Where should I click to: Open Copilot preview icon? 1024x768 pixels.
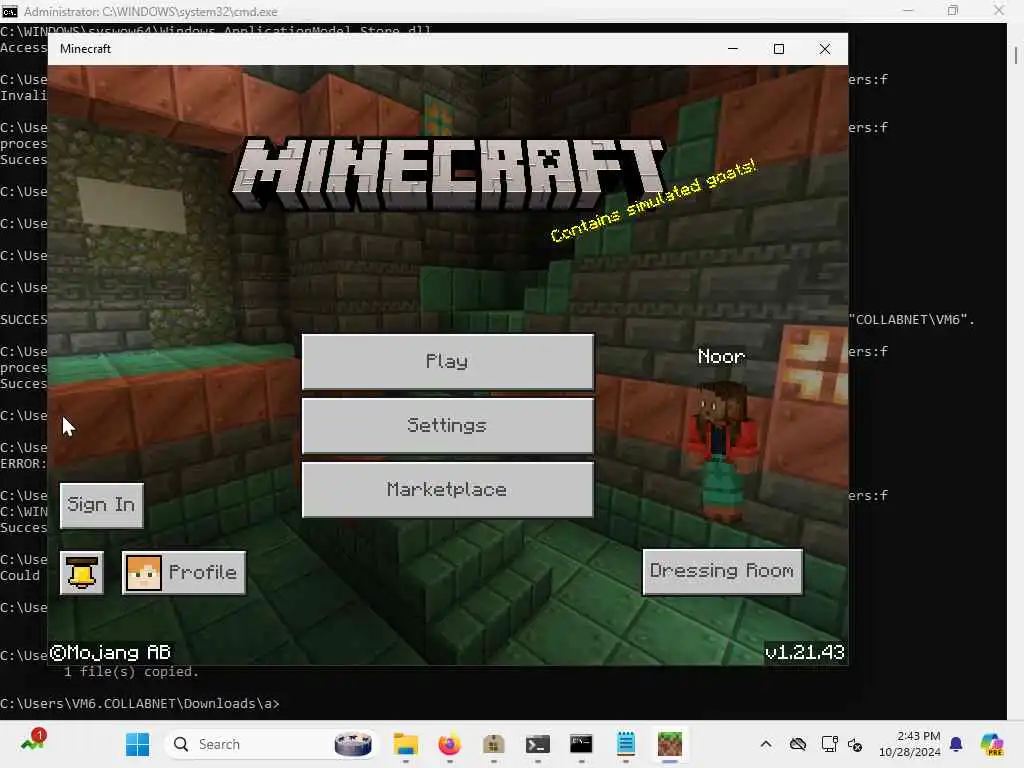tap(992, 744)
